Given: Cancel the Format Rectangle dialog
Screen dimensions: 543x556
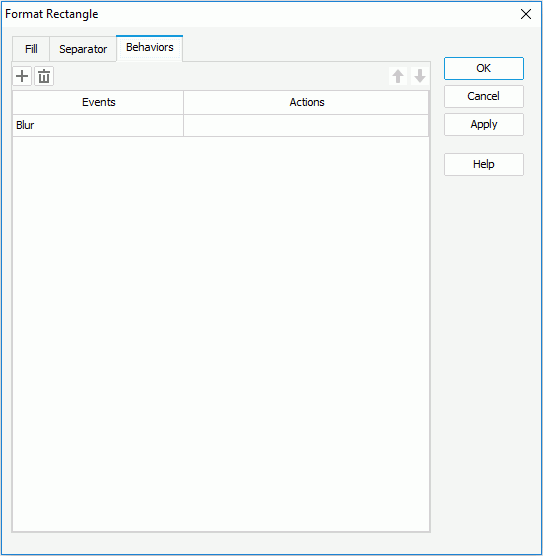Looking at the screenshot, I should [483, 96].
